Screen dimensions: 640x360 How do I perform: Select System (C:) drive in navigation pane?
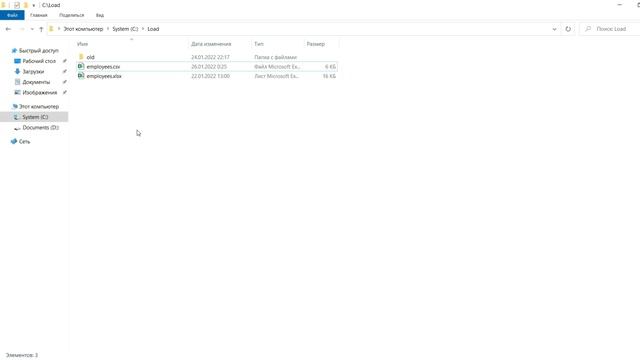pyautogui.click(x=35, y=117)
